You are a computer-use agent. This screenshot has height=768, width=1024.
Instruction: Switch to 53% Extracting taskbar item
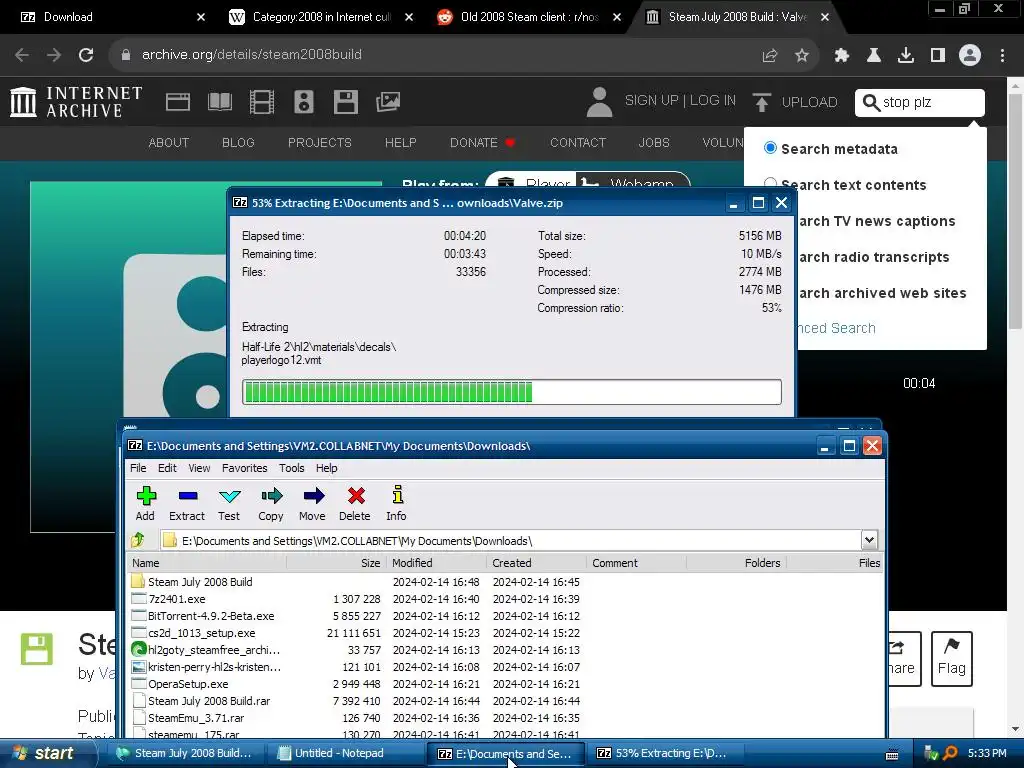[664, 754]
